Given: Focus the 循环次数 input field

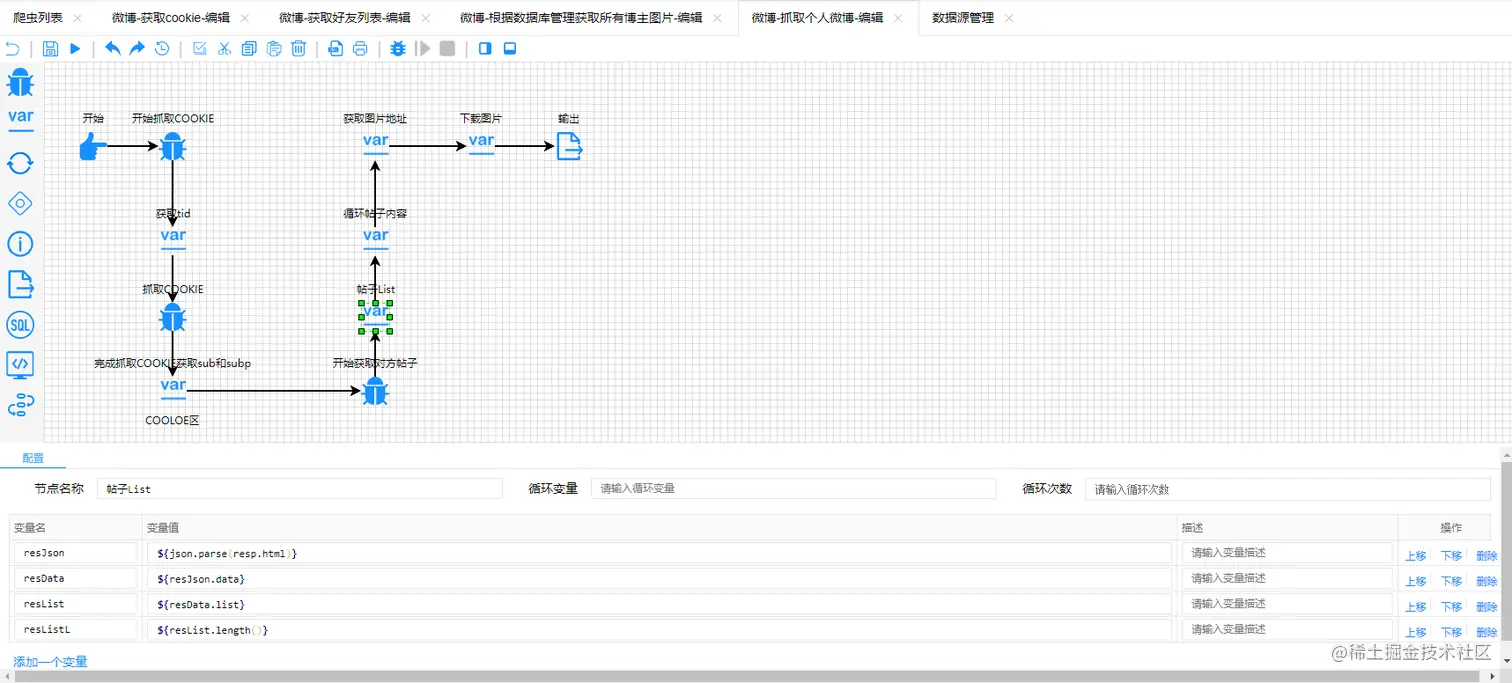Looking at the screenshot, I should [x=1288, y=489].
